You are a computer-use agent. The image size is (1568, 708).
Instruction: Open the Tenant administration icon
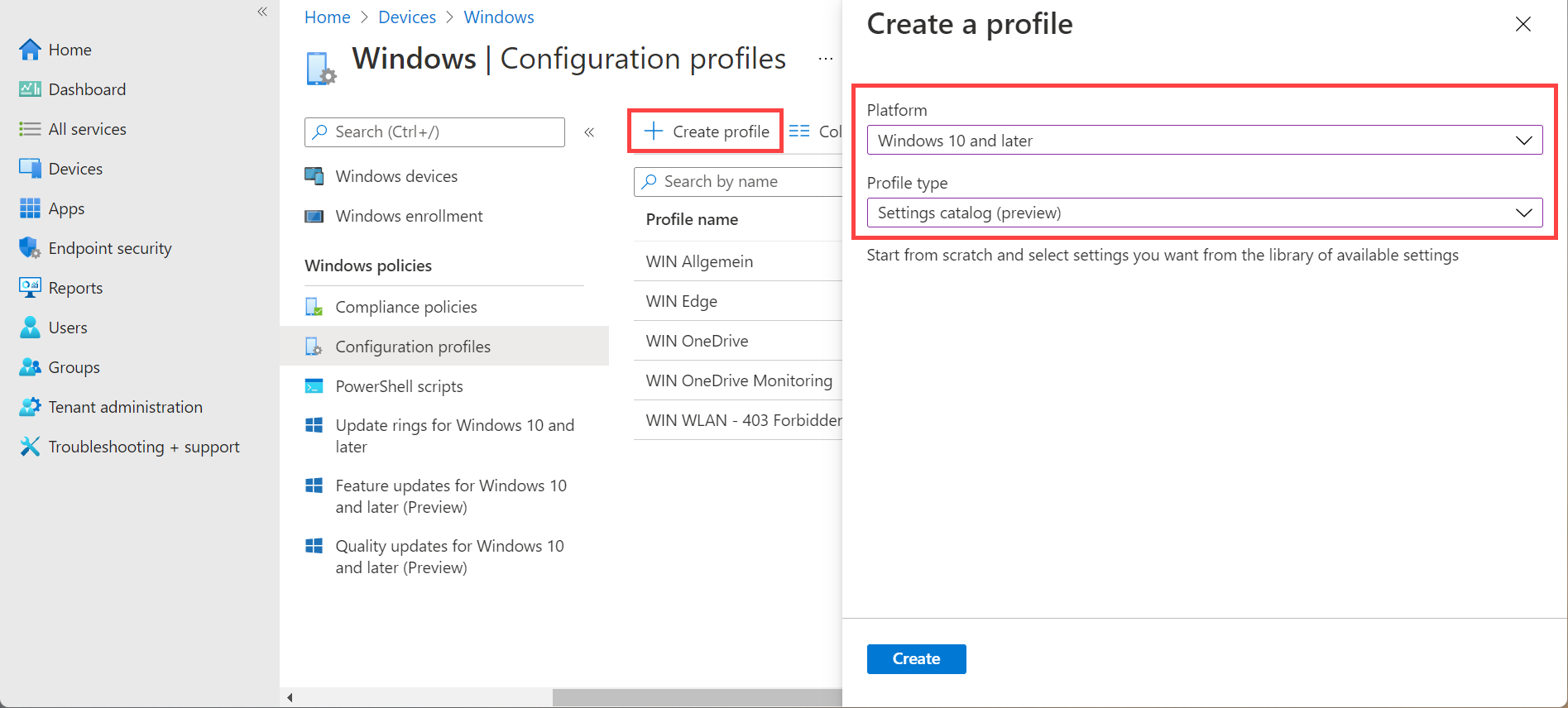30,407
